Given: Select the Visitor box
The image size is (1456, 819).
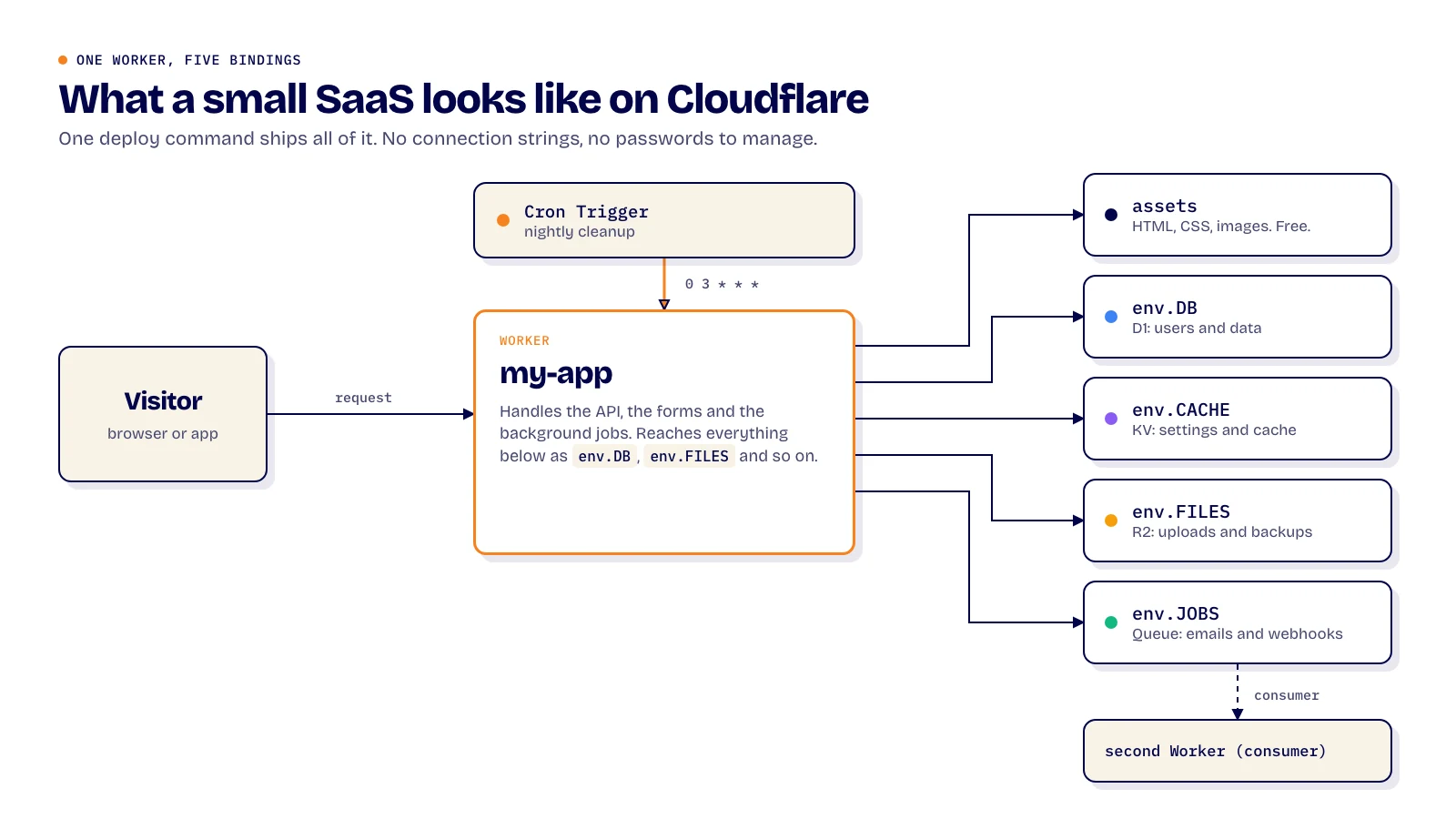Looking at the screenshot, I should (163, 414).
